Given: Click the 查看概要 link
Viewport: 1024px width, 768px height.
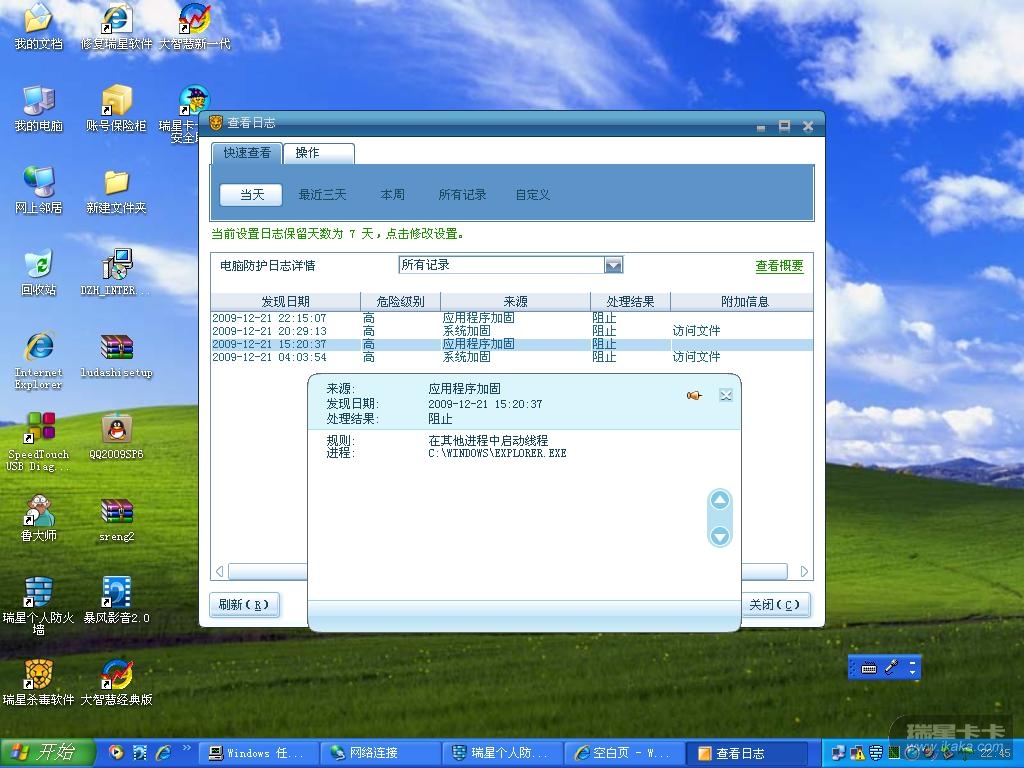Looking at the screenshot, I should (779, 266).
